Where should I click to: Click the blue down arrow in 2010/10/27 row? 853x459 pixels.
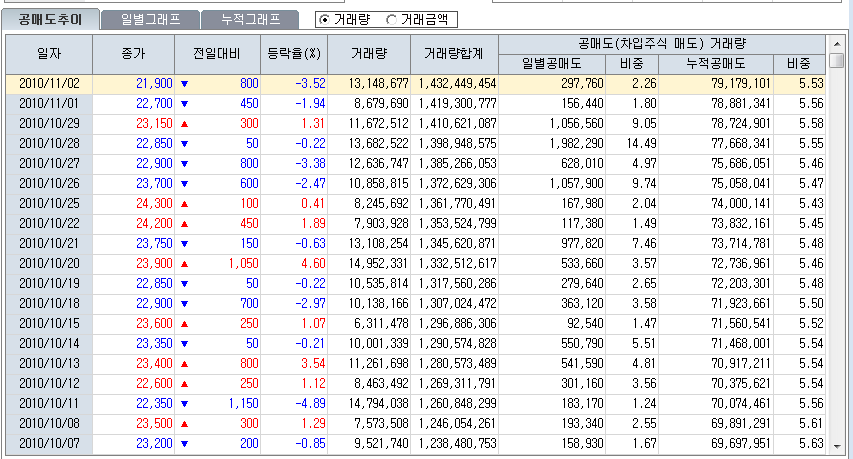coord(184,163)
